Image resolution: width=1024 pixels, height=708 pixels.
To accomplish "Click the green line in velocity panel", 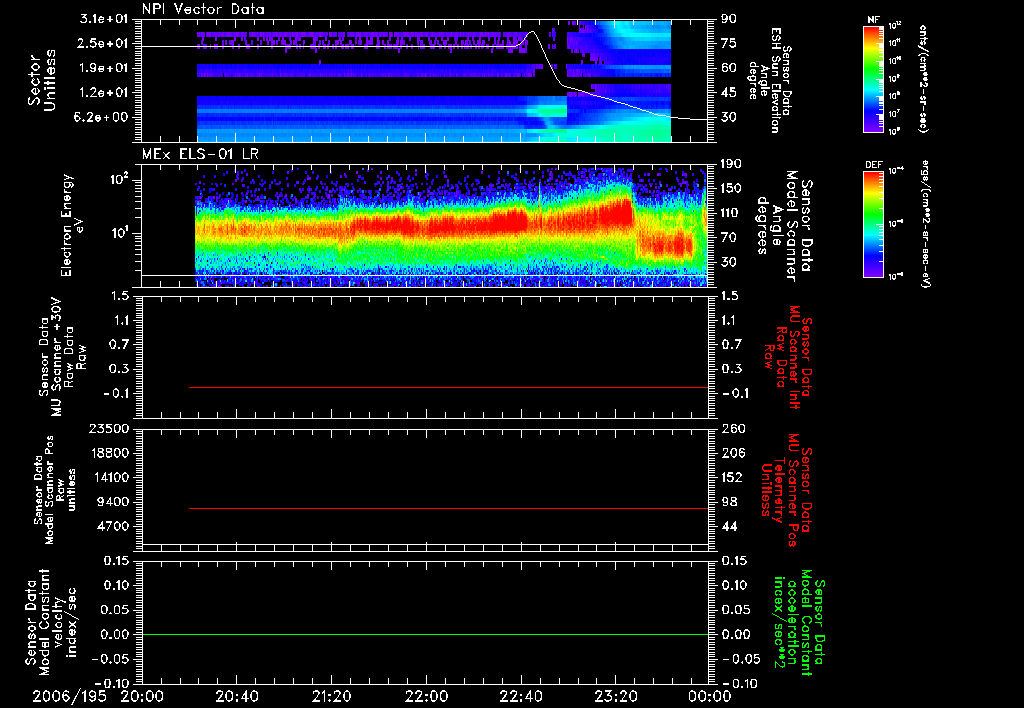I will click(x=425, y=634).
